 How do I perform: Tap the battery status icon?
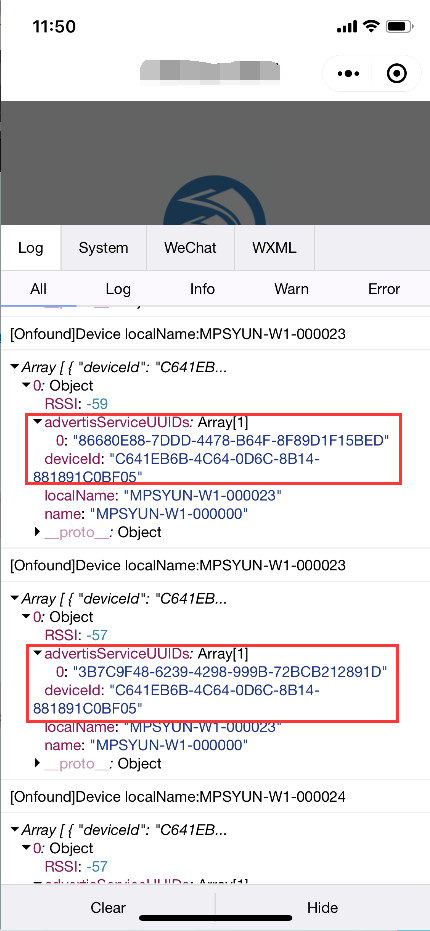pyautogui.click(x=400, y=26)
